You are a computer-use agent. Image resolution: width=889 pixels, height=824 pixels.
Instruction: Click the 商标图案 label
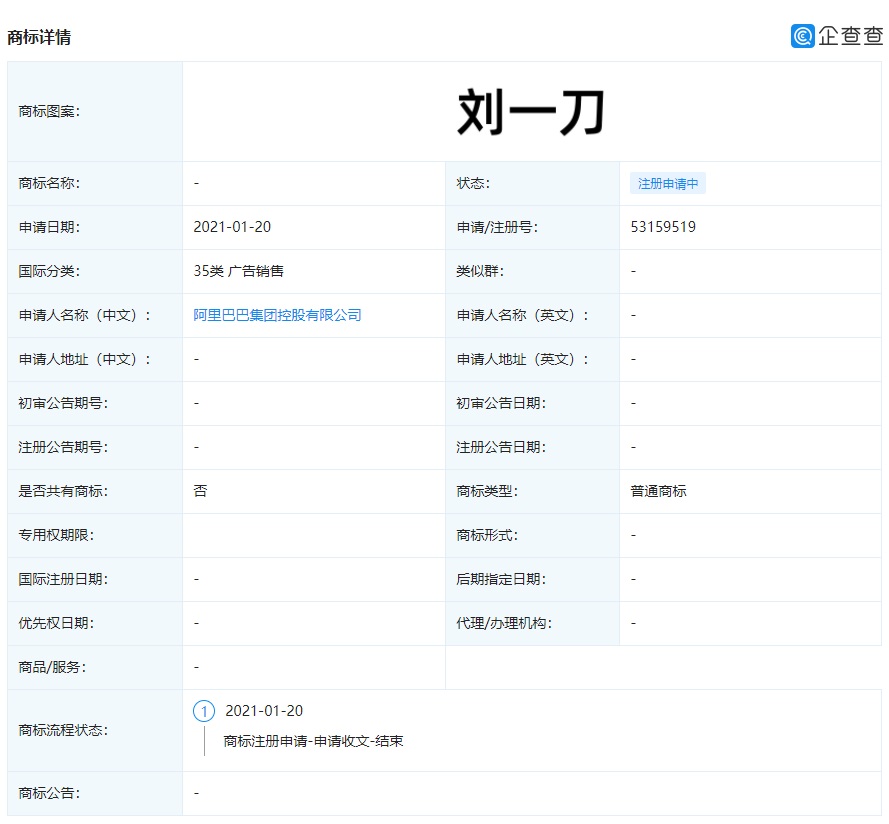click(x=49, y=112)
